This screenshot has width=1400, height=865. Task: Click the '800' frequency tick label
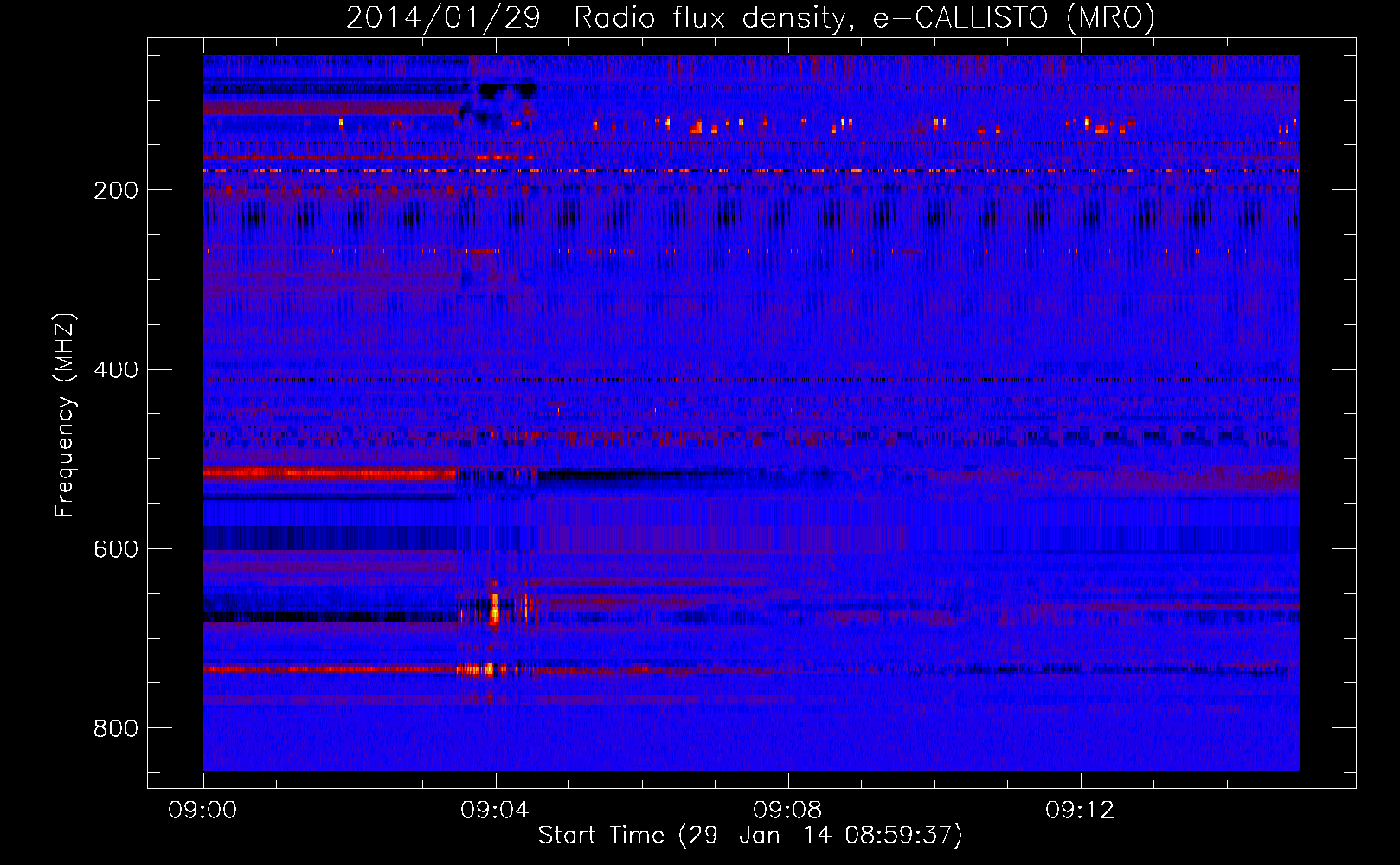pos(116,728)
